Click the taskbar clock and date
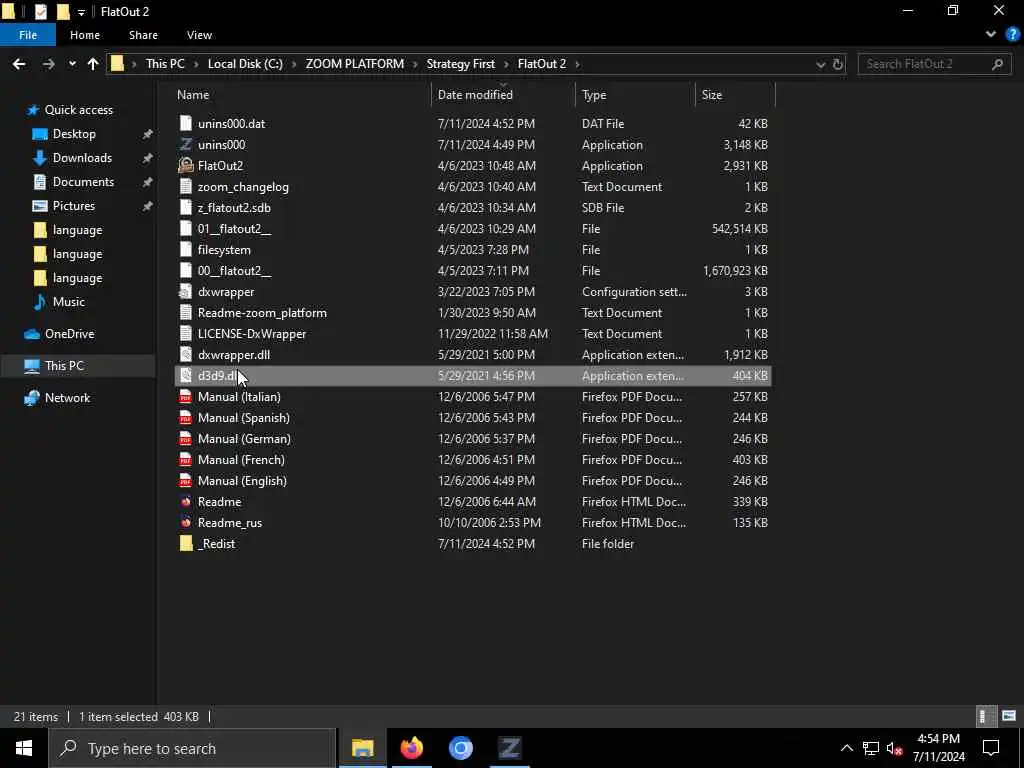1024x768 pixels. tap(938, 748)
